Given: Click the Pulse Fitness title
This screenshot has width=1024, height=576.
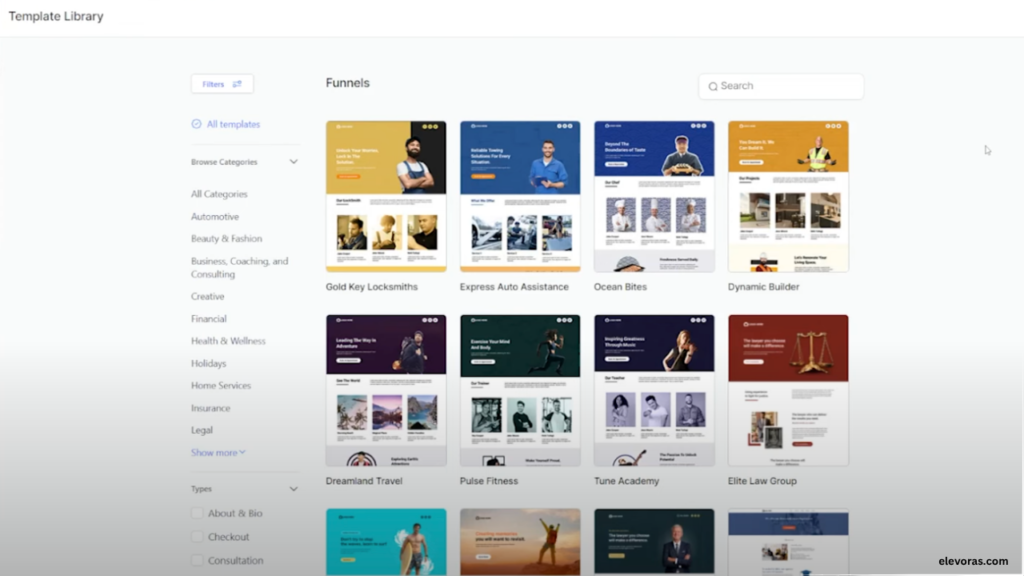Looking at the screenshot, I should coord(488,481).
